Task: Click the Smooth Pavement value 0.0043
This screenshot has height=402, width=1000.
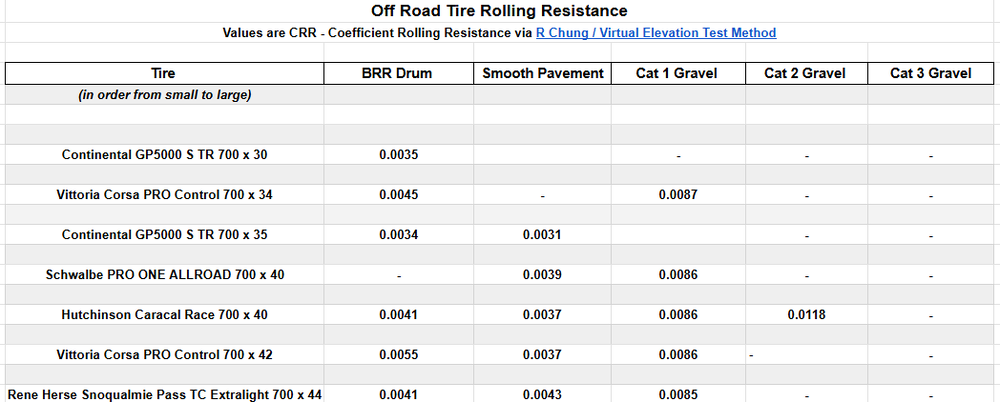Action: (542, 395)
